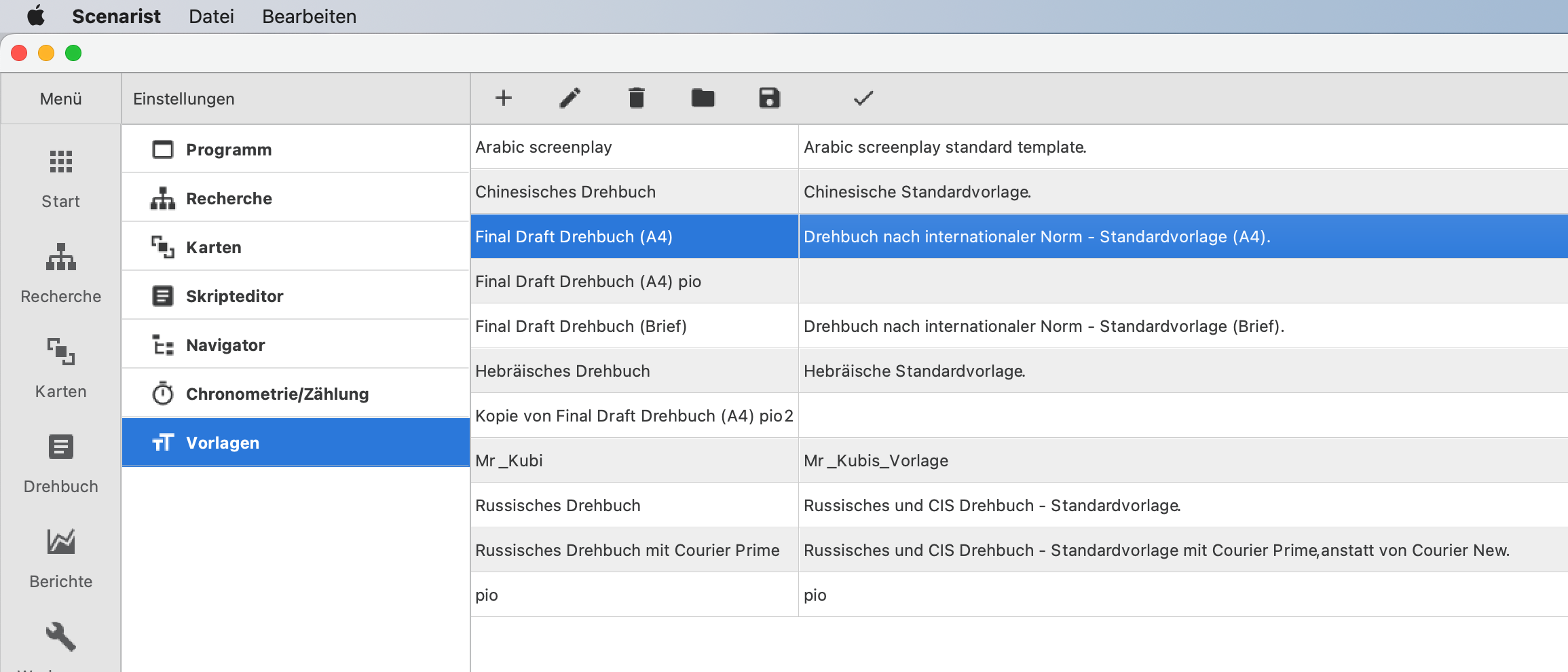Click the floppy disk save template icon
1568x672 pixels.
click(x=769, y=98)
